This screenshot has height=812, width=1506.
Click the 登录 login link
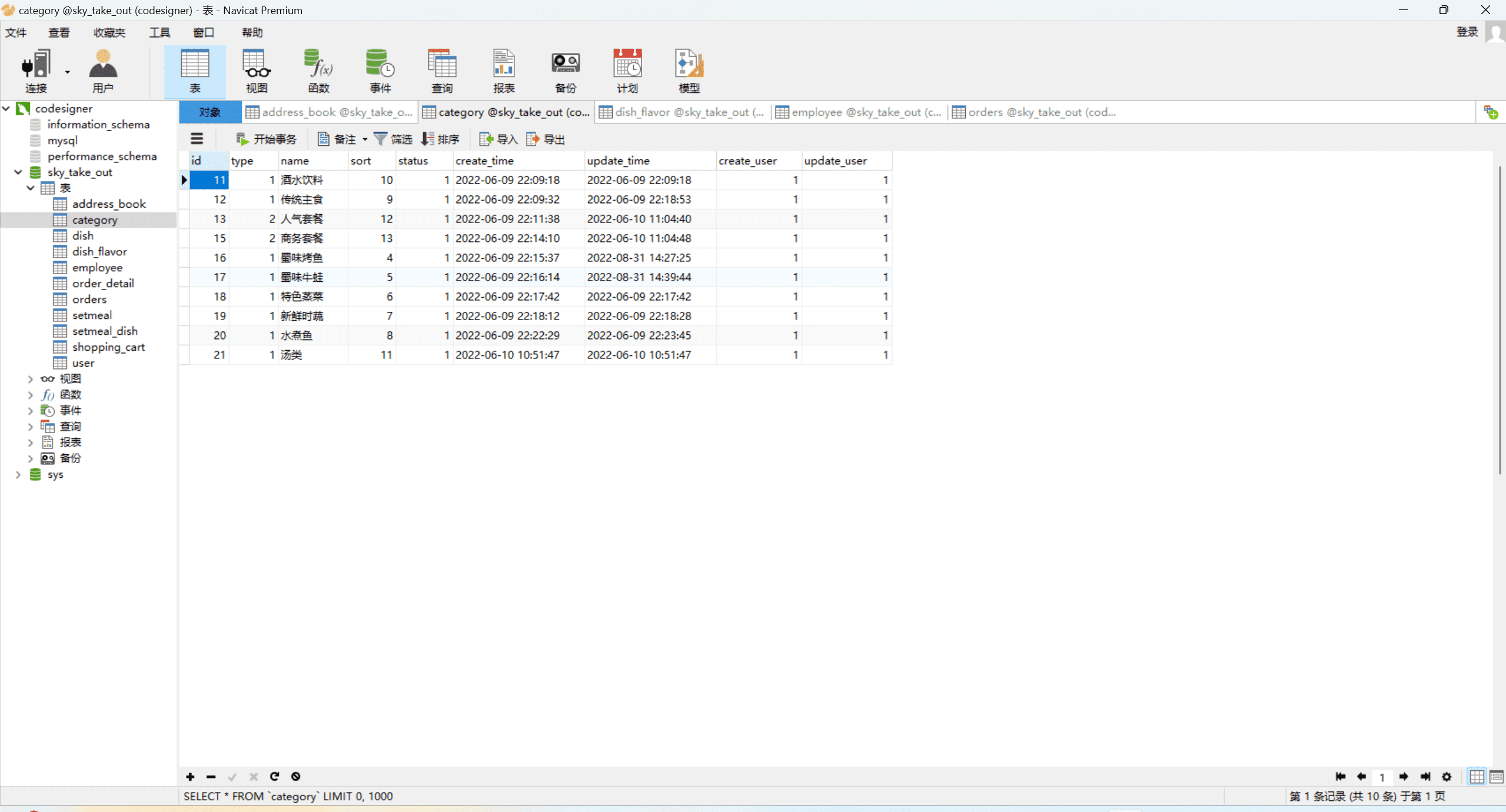[x=1467, y=32]
